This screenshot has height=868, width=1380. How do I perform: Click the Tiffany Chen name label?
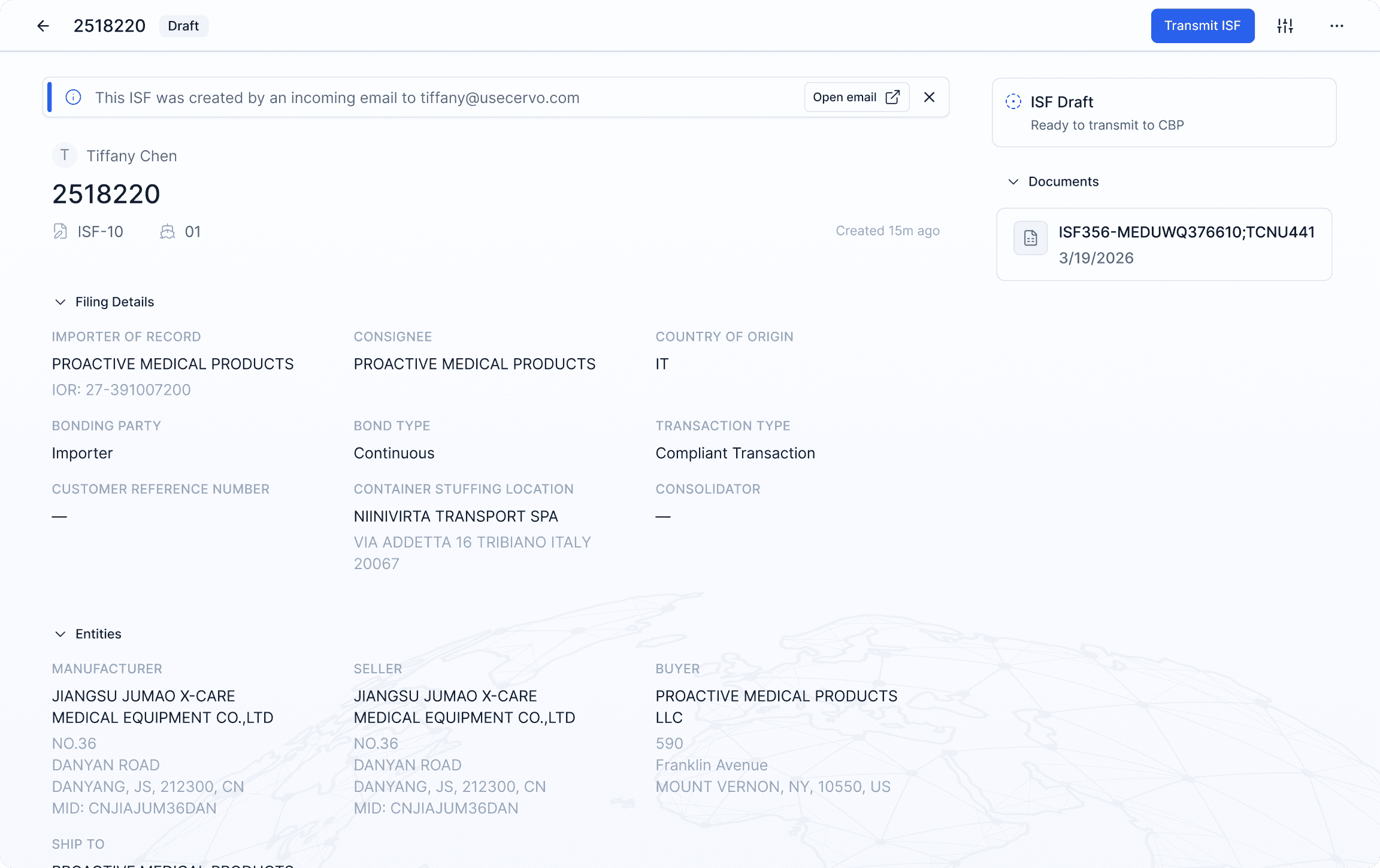[x=132, y=155]
